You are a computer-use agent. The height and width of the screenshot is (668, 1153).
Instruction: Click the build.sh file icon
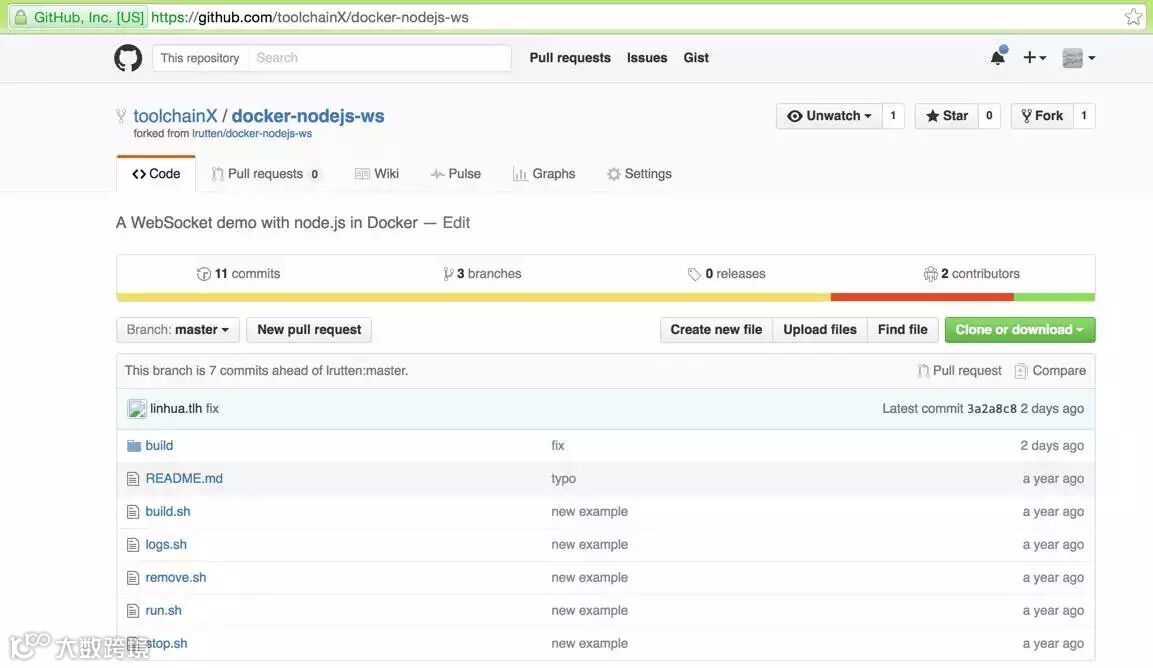coord(133,512)
